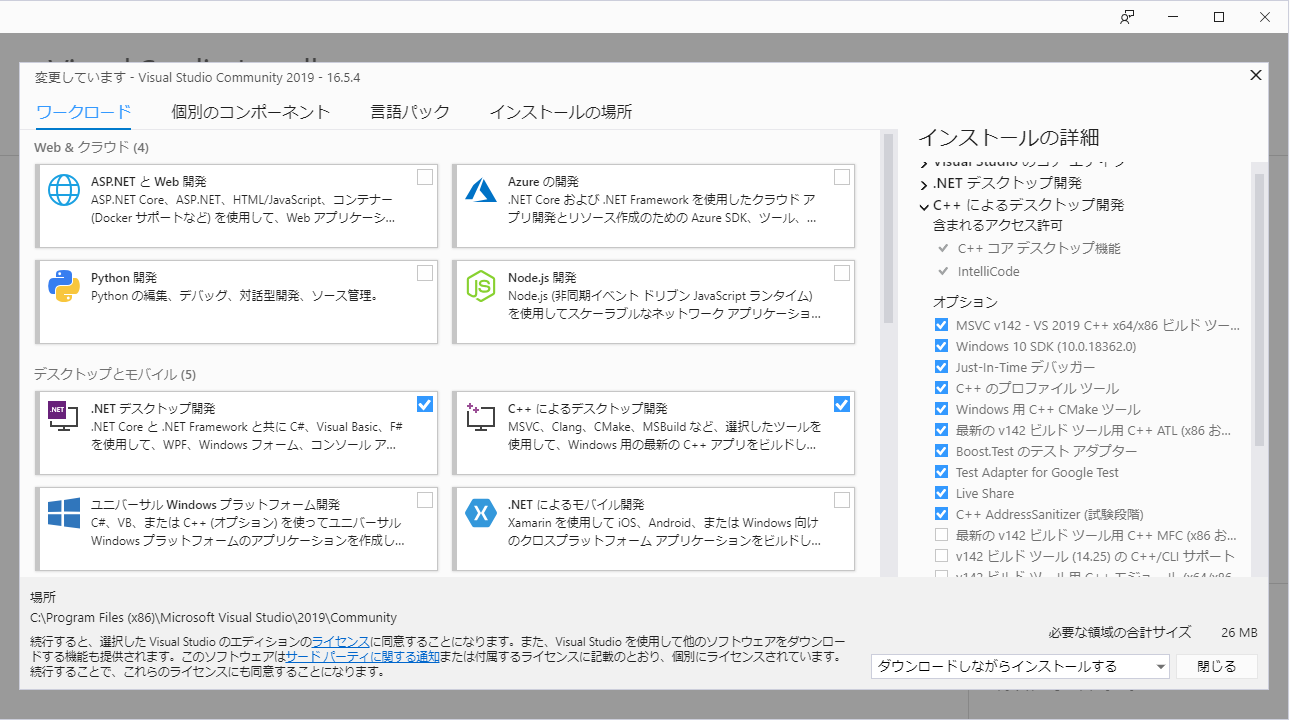Enable the Azure の開発 workload checkbox
Viewport: 1290px width, 720px height.
pyautogui.click(x=842, y=177)
